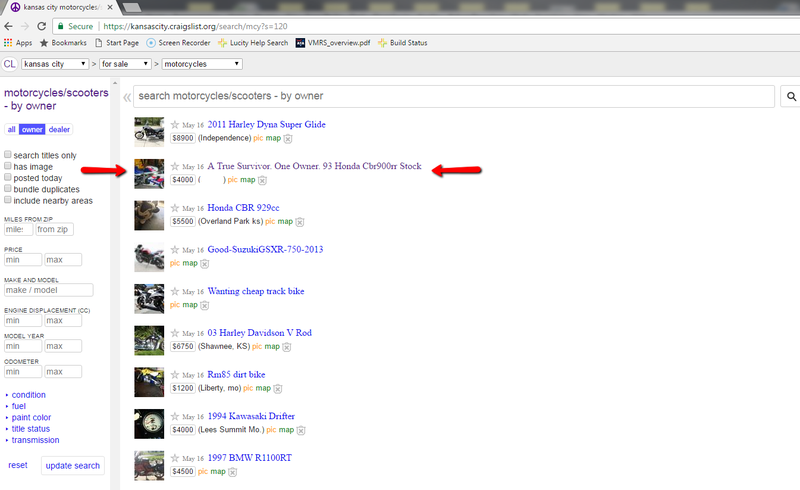Click the browser forward arrow
800x490 pixels.
click(25, 26)
